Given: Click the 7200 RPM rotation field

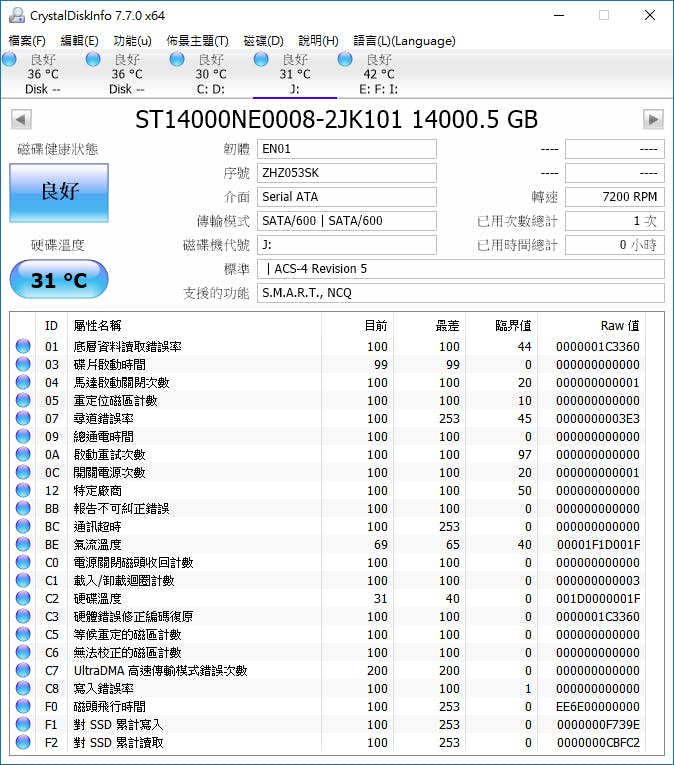Looking at the screenshot, I should click(614, 197).
